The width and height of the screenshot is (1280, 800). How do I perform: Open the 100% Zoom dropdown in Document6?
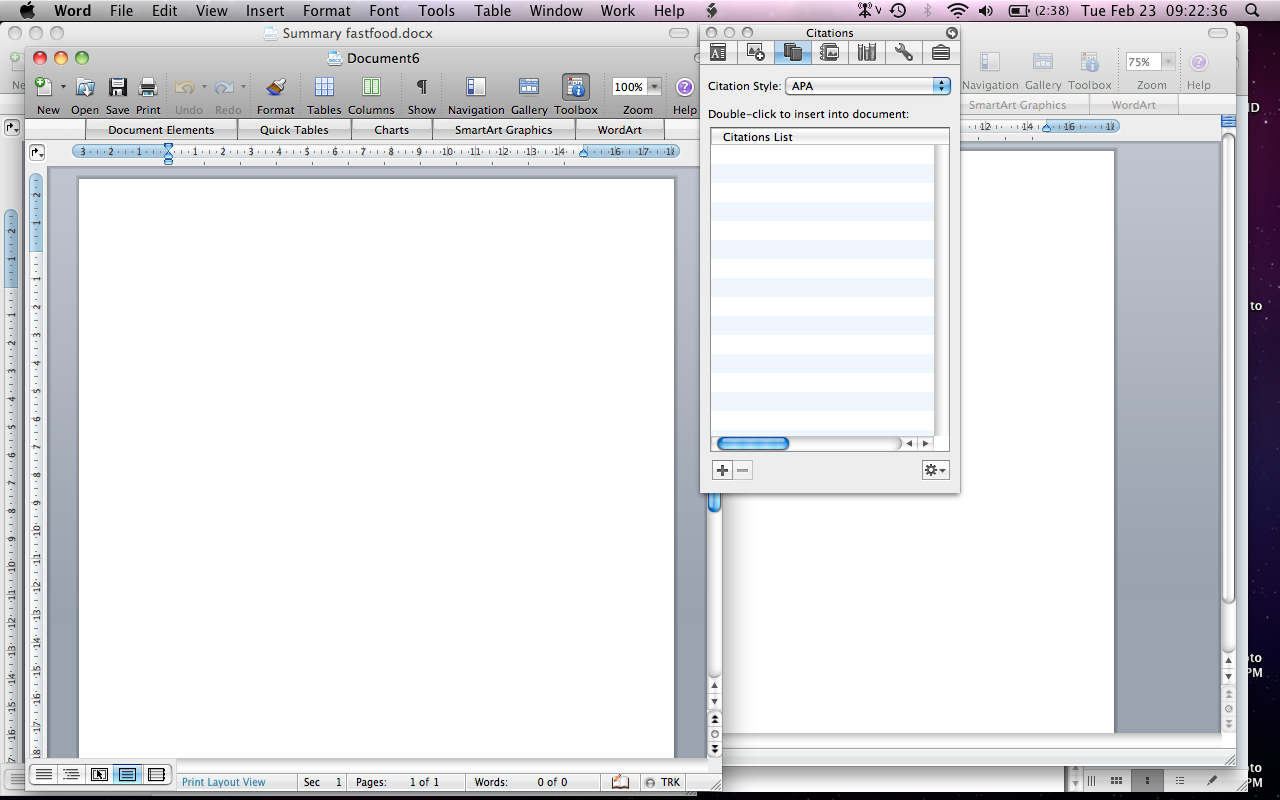click(x=654, y=87)
